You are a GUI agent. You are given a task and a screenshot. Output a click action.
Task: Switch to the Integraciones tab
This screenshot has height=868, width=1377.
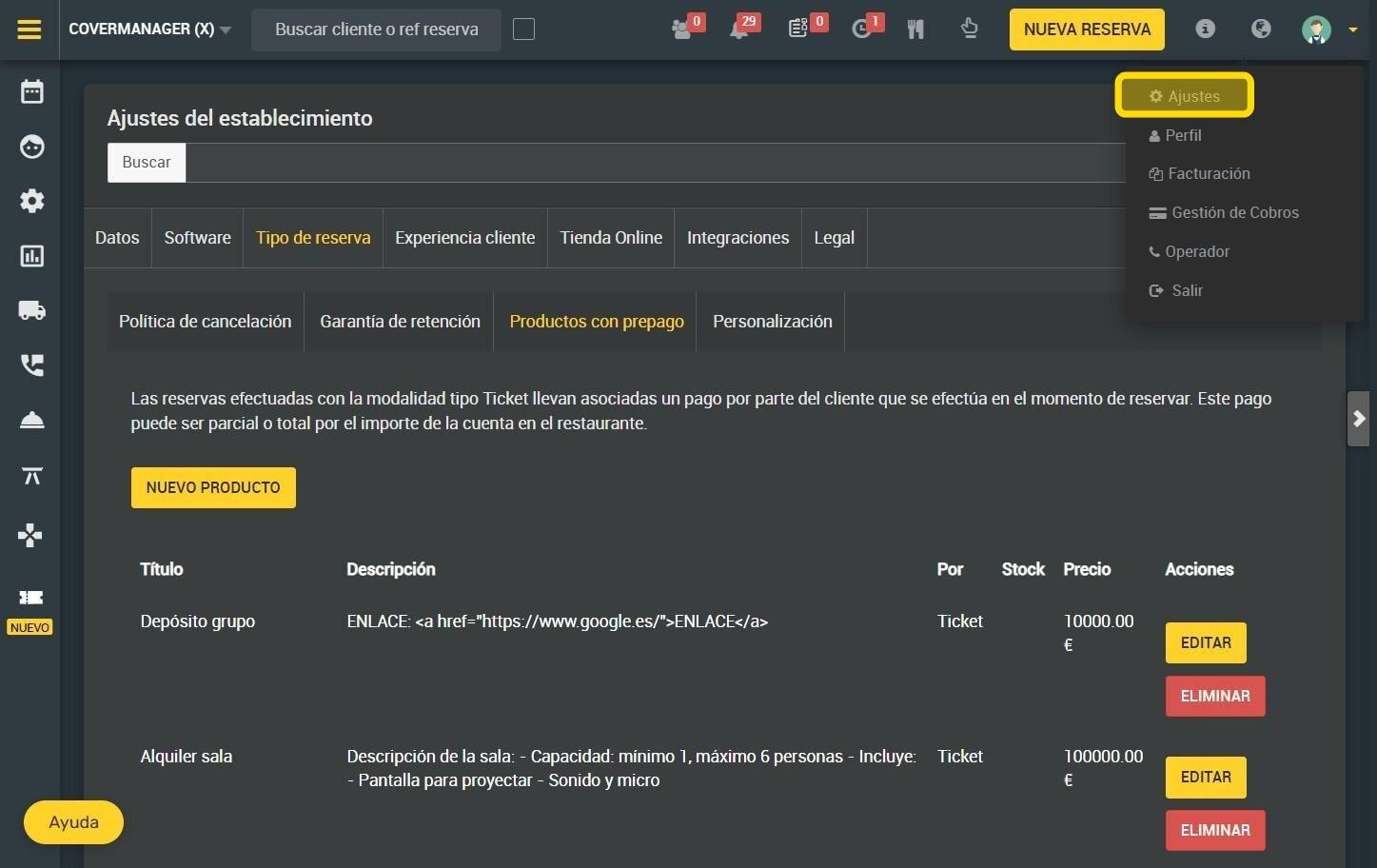[x=738, y=238]
